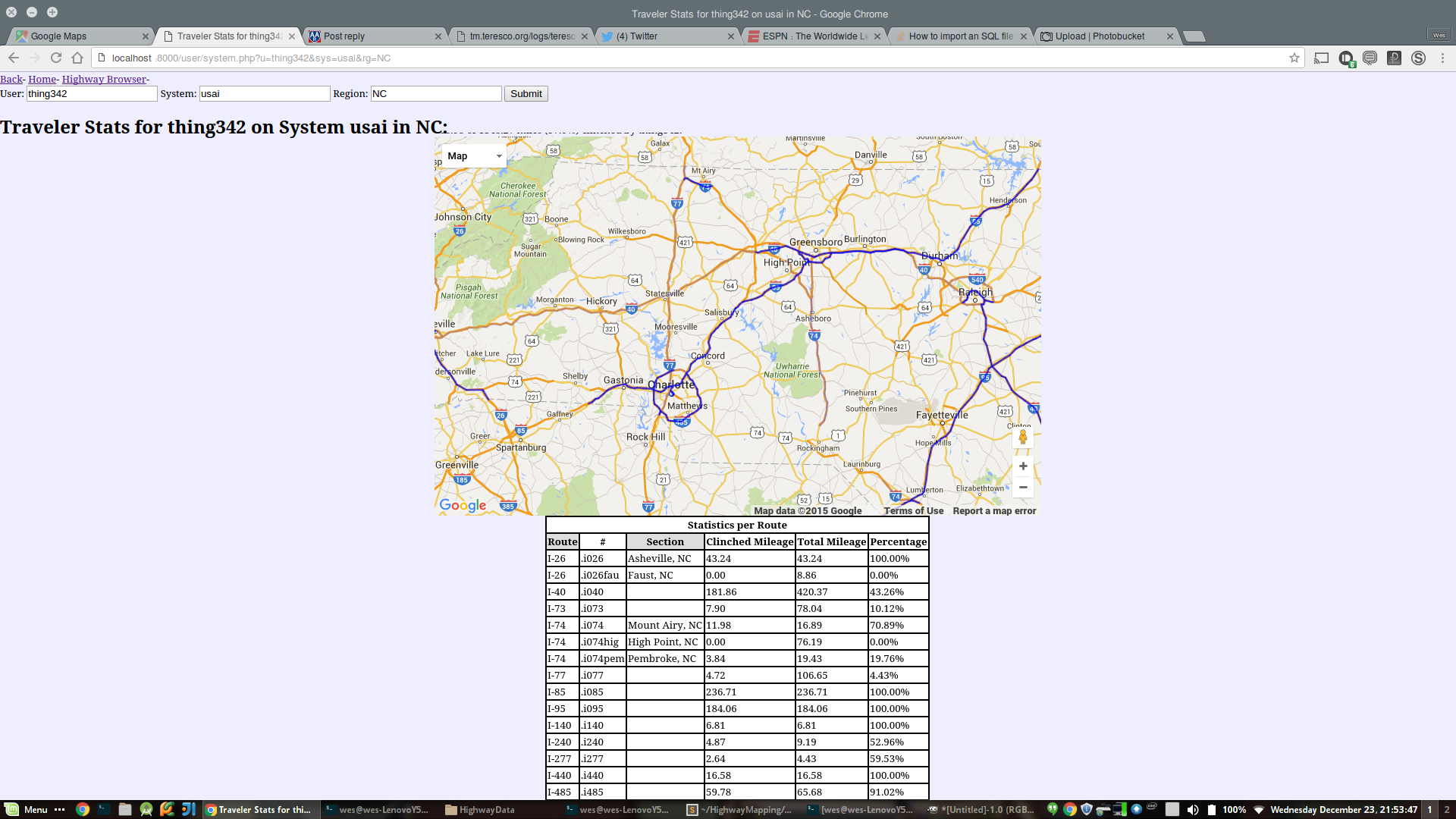Open the Untitled GIMP taskbar window
The height and width of the screenshot is (819, 1456).
click(x=983, y=810)
